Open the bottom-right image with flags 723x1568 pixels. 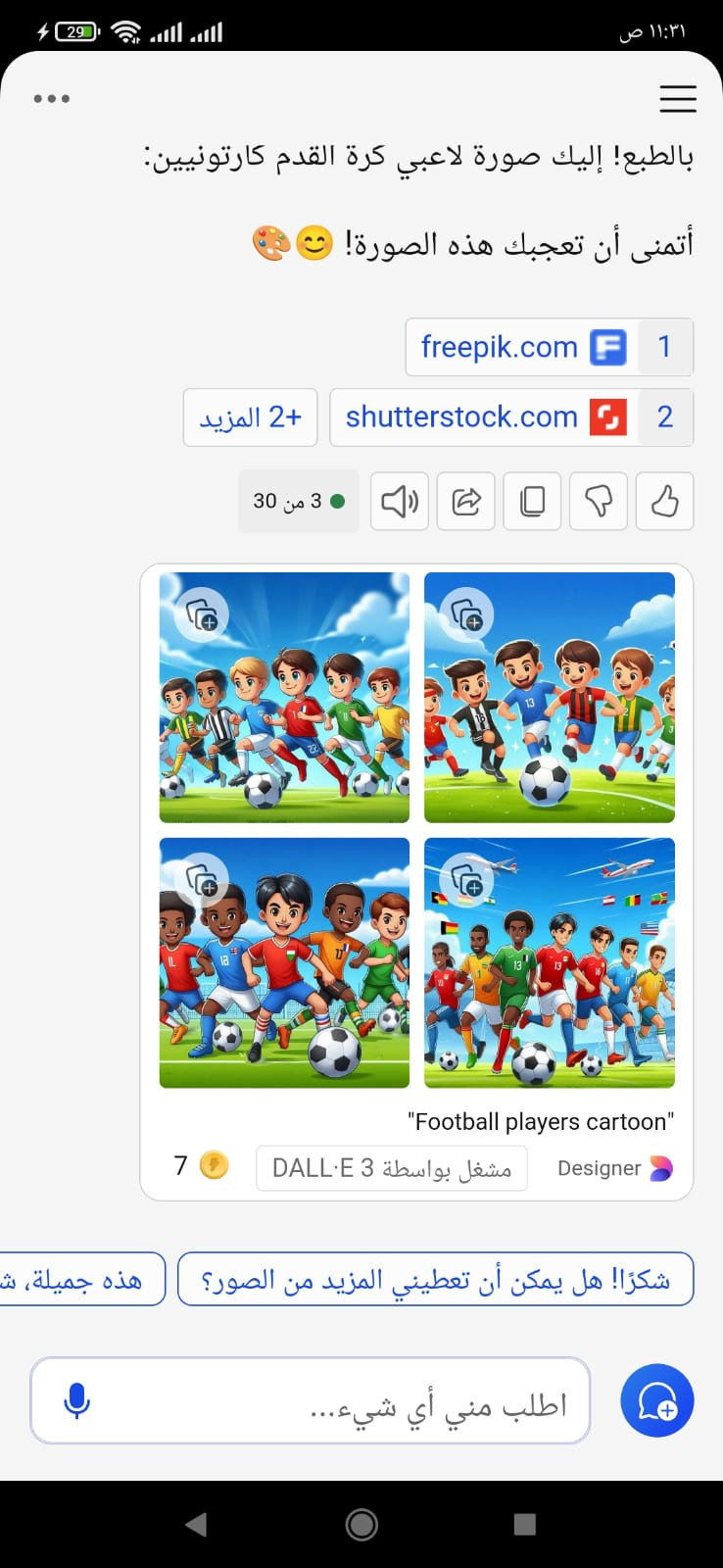[550, 962]
